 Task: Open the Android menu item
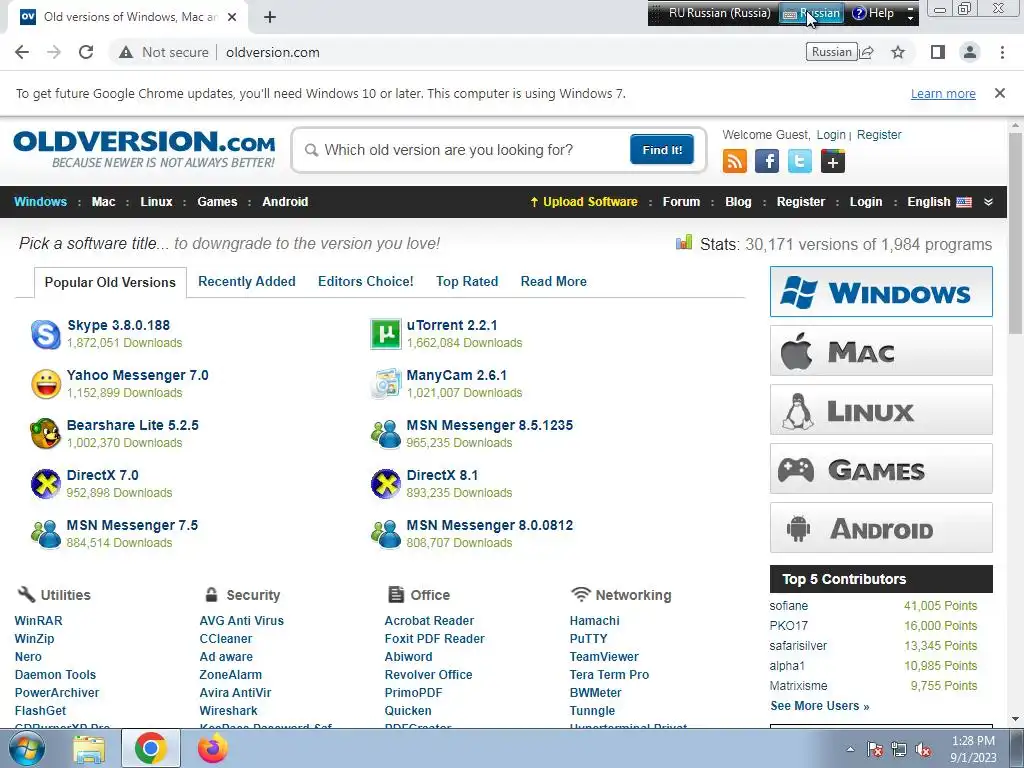pos(285,202)
